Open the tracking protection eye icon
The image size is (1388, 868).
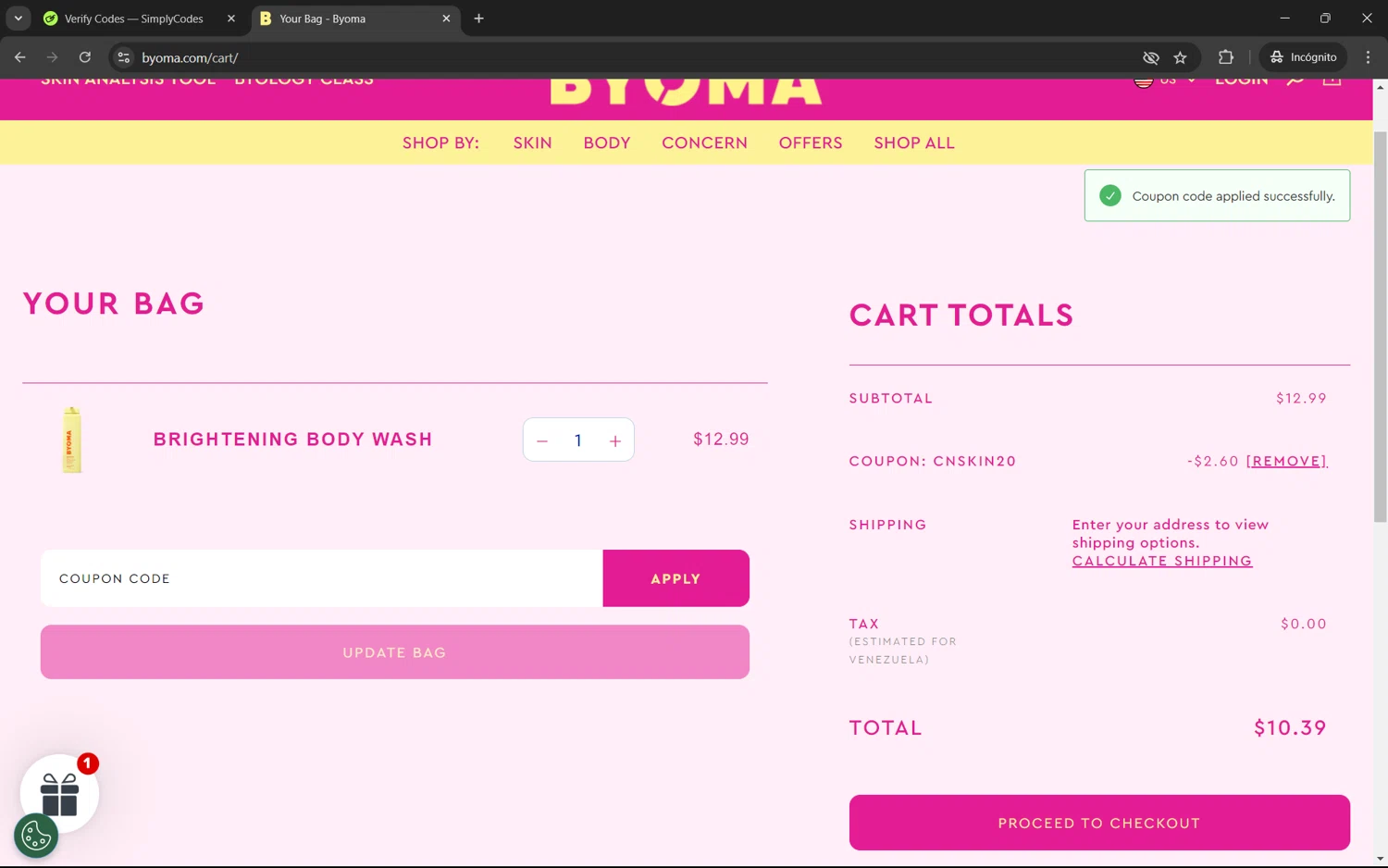coord(1150,57)
